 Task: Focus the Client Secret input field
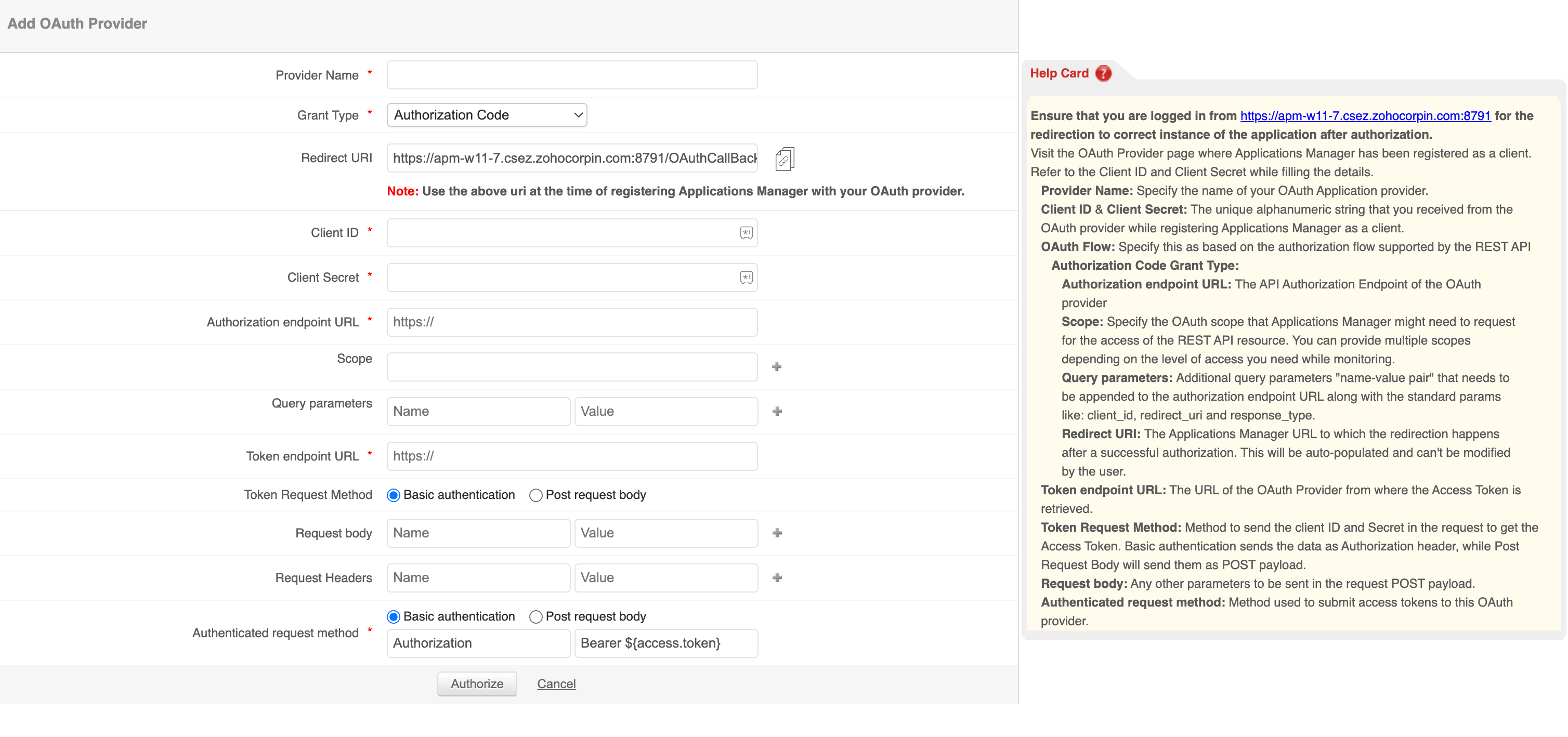point(572,278)
